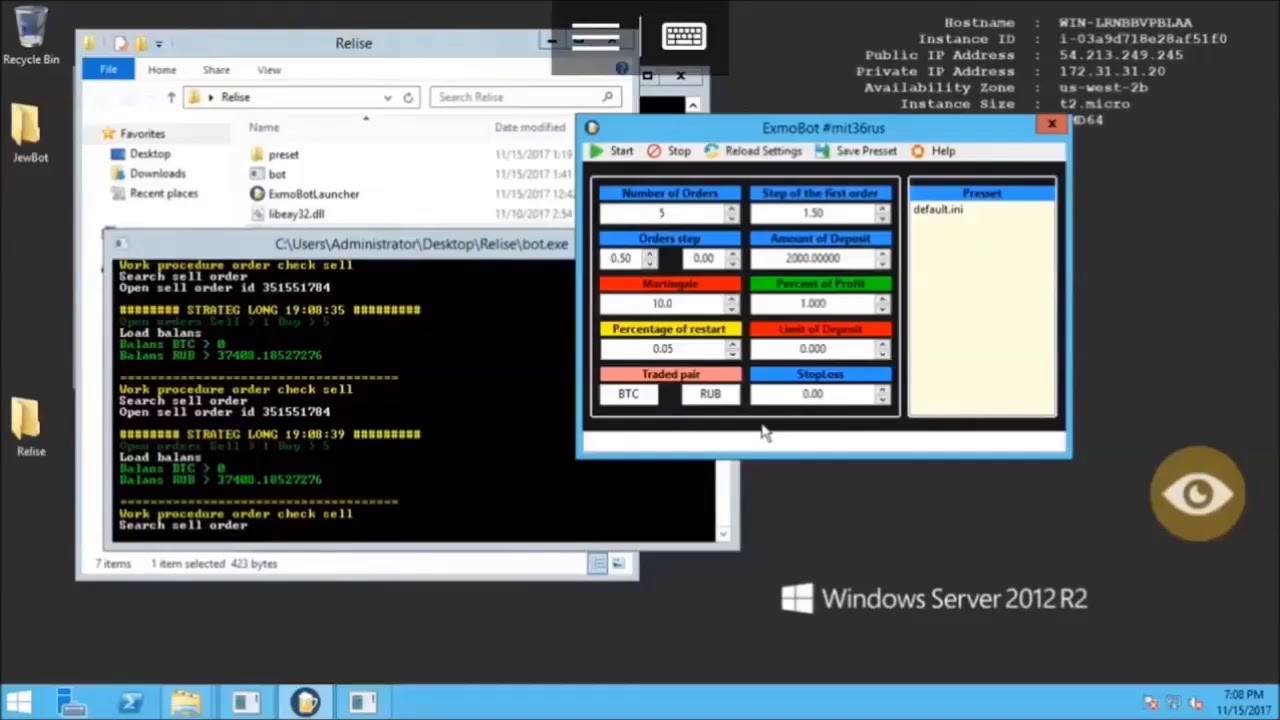1280x720 pixels.
Task: Open Server Manager from the taskbar
Action: (x=72, y=702)
